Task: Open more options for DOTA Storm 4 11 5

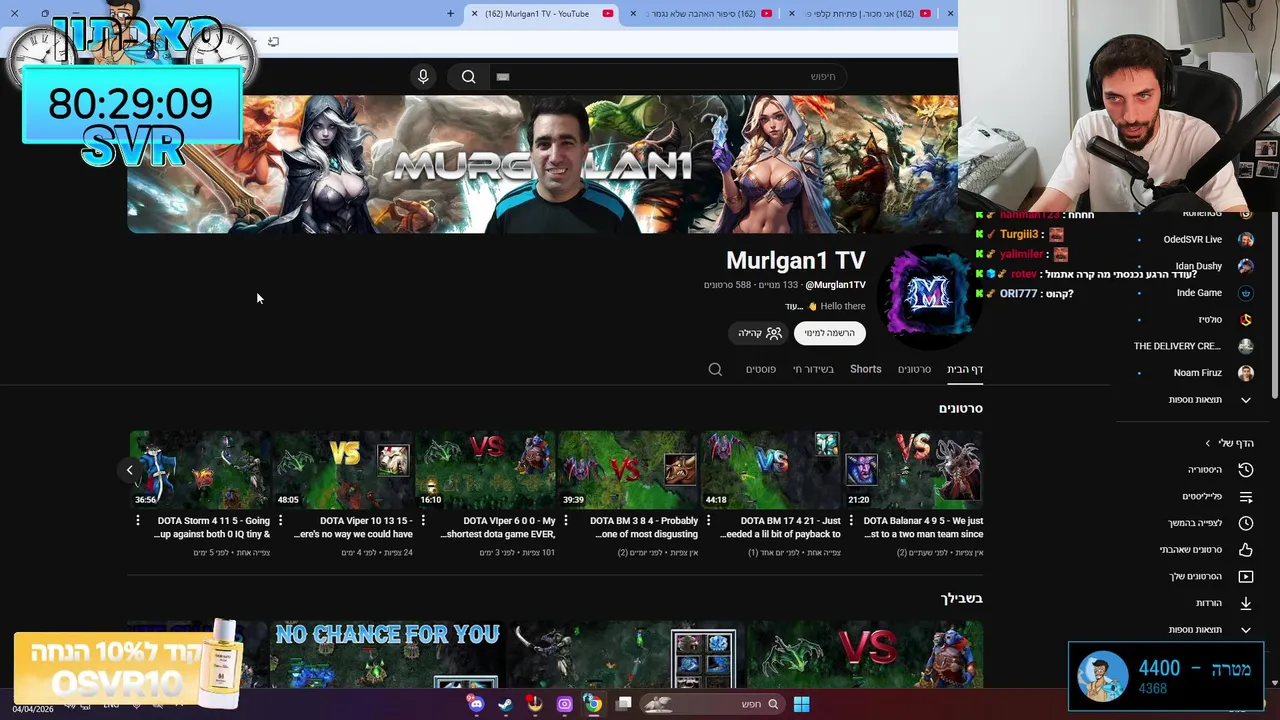Action: (138, 520)
